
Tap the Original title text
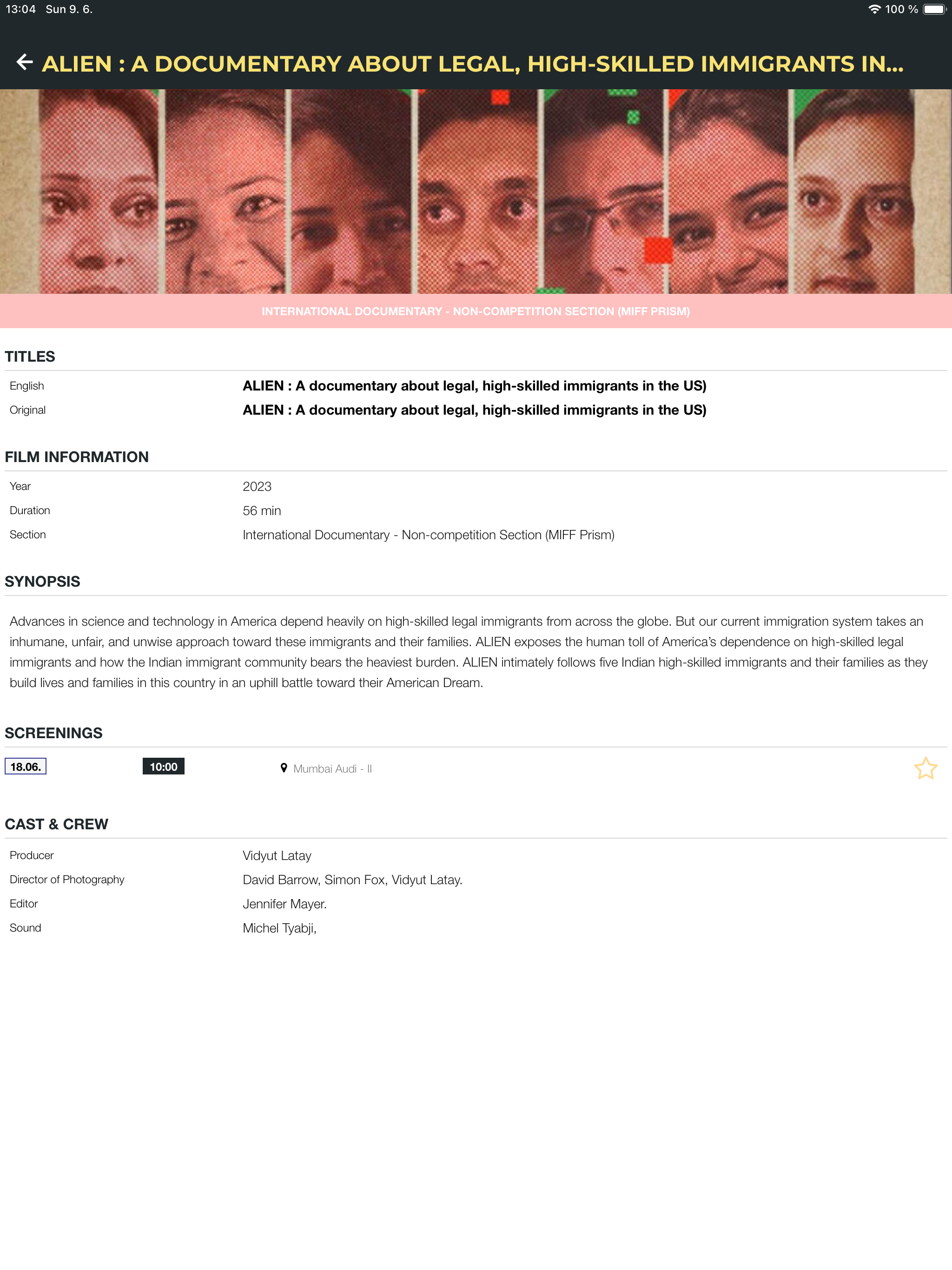click(x=474, y=410)
